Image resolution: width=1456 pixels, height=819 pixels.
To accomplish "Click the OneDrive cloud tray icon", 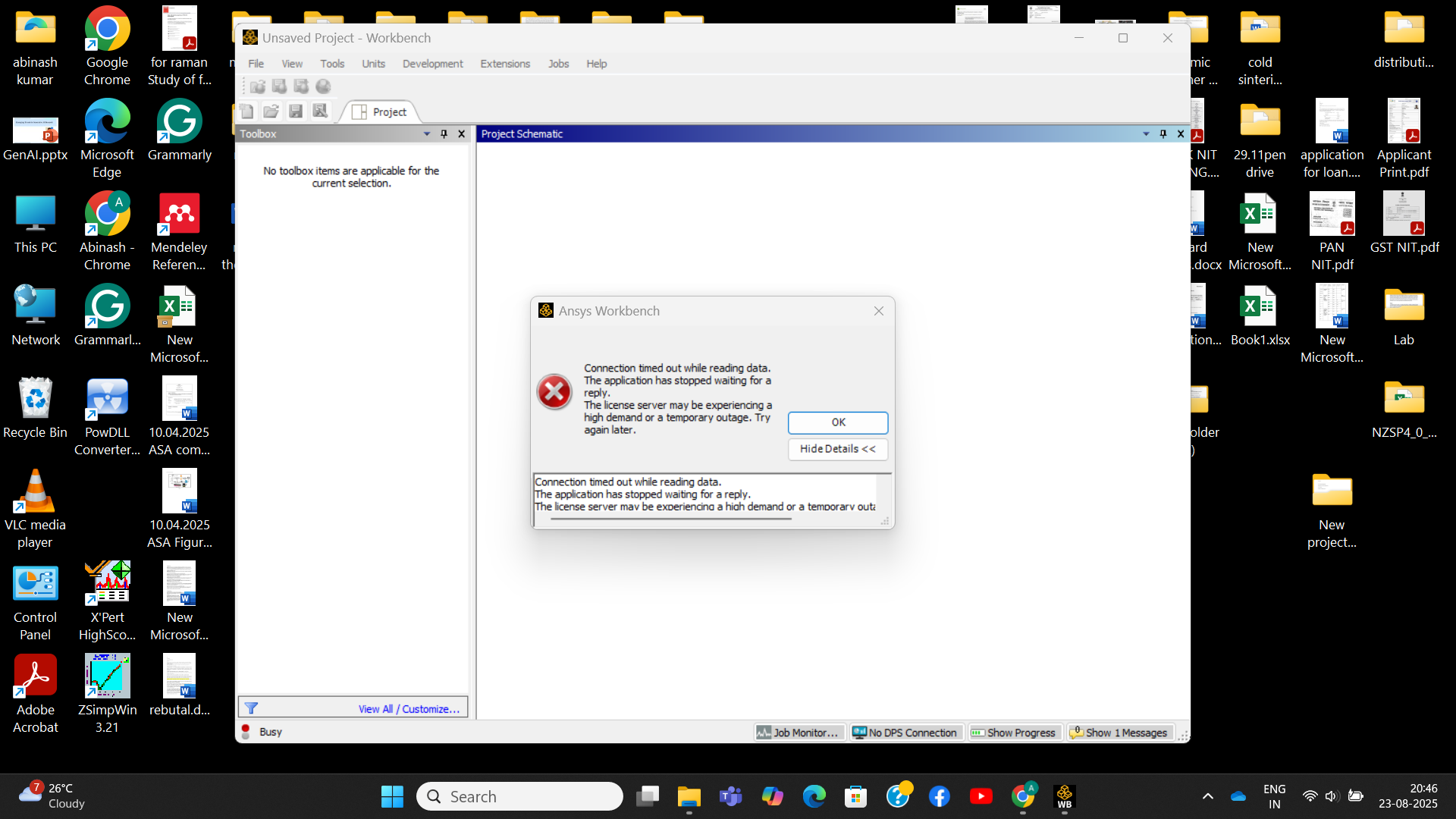I will (x=1238, y=796).
